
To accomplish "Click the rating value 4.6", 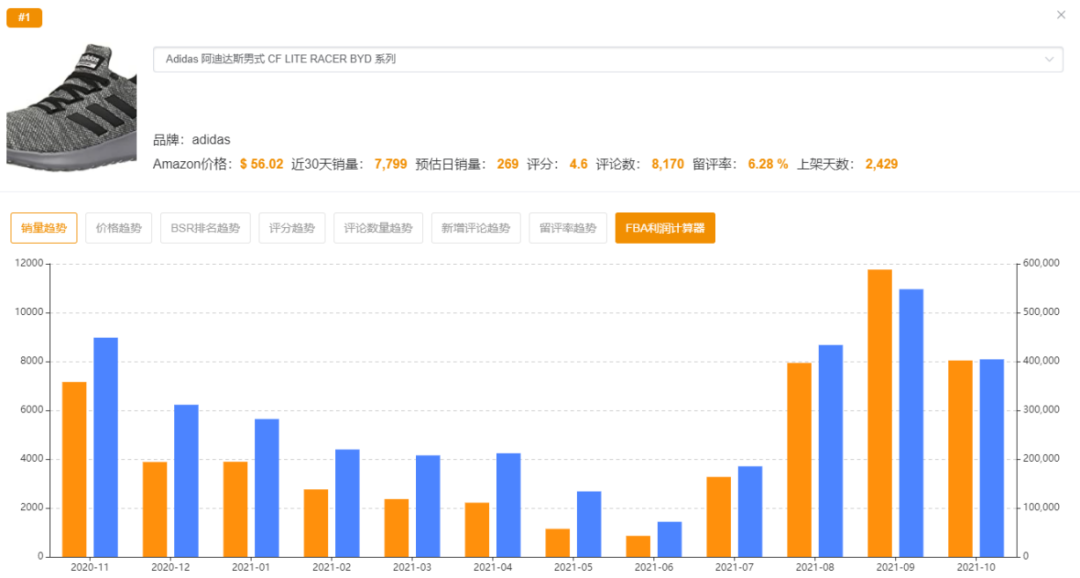I will (x=579, y=164).
